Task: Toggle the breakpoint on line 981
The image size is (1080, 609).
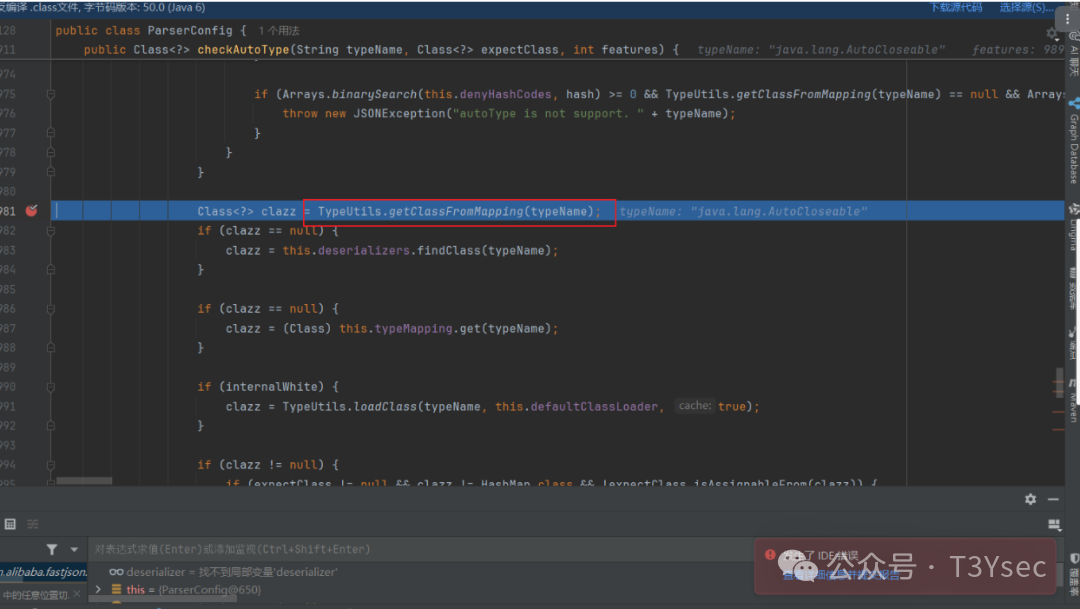Action: 30,211
